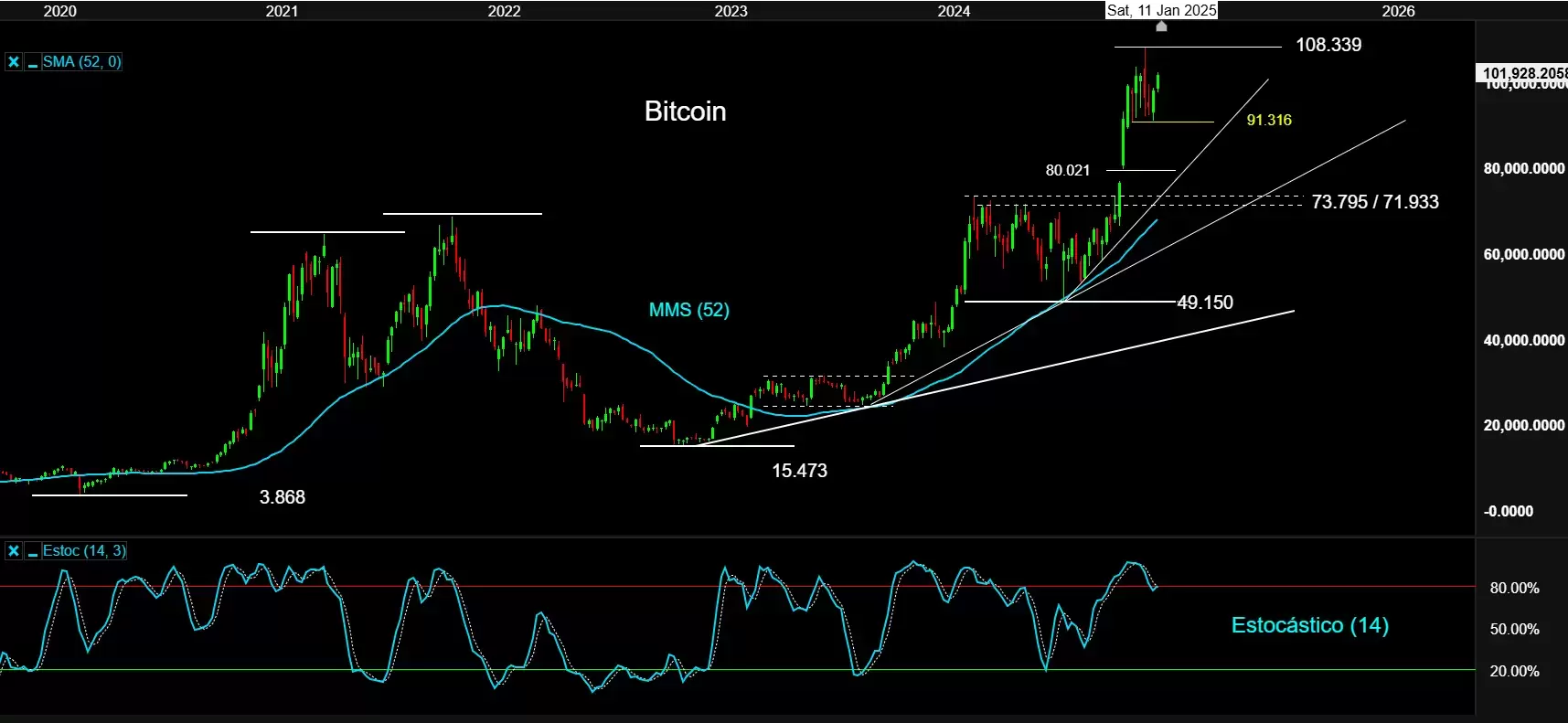The image size is (1568, 723).
Task: Select the Estocástico (14) annotation text
Action: point(1310,625)
